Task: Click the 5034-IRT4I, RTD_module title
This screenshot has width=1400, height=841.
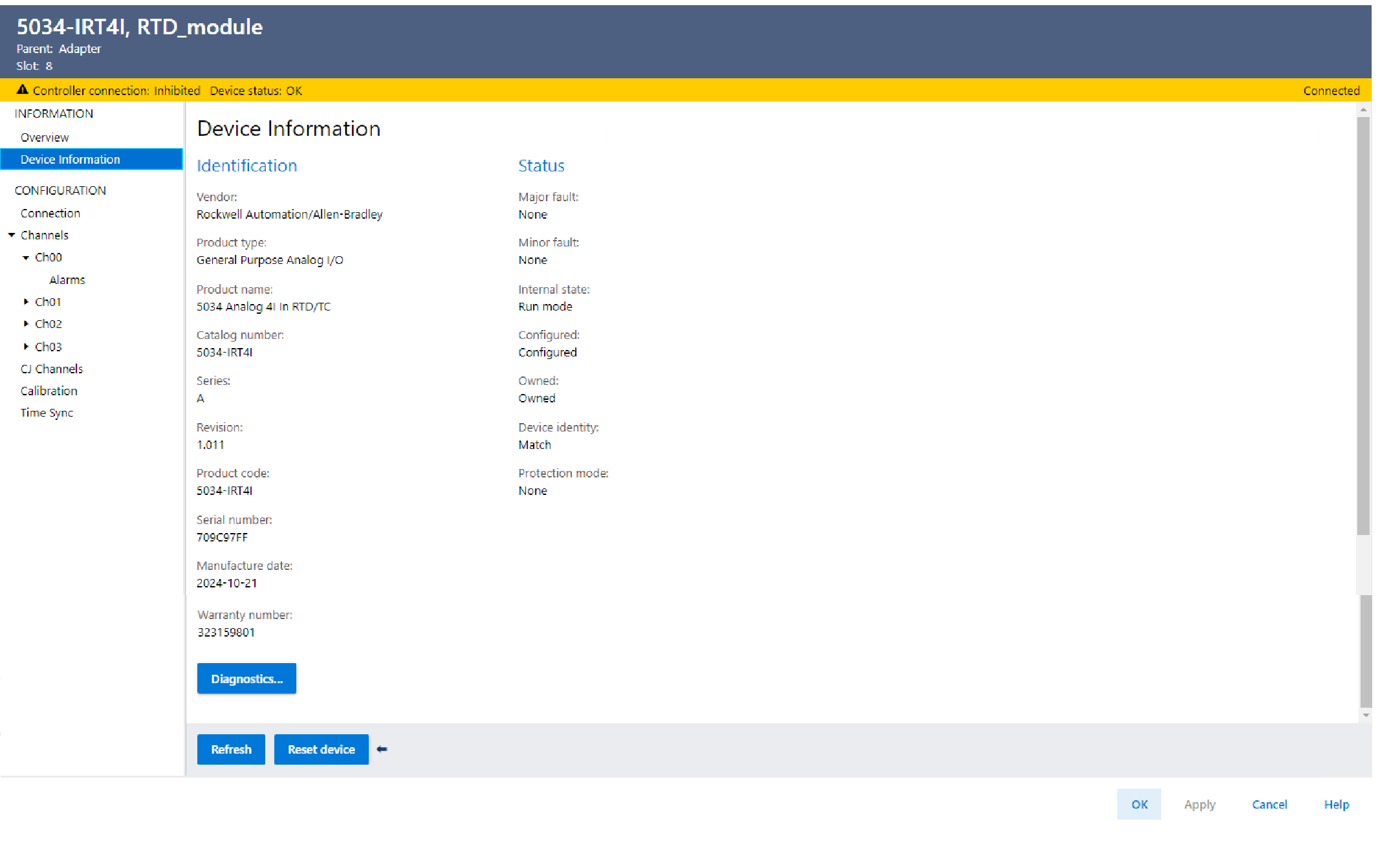Action: tap(139, 27)
